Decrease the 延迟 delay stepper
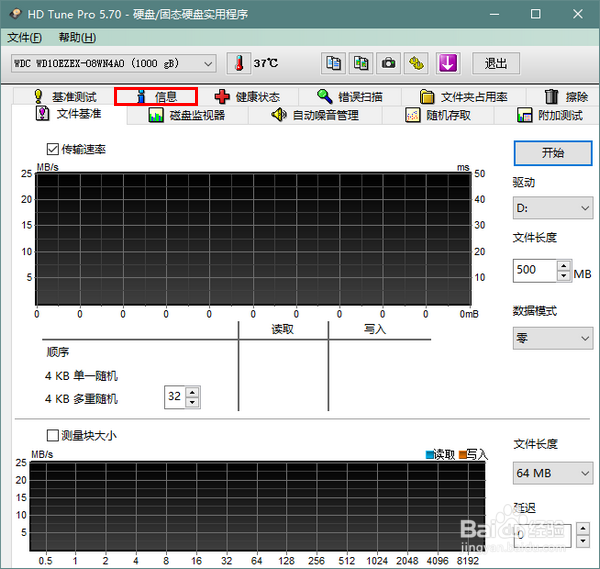 [x=583, y=541]
